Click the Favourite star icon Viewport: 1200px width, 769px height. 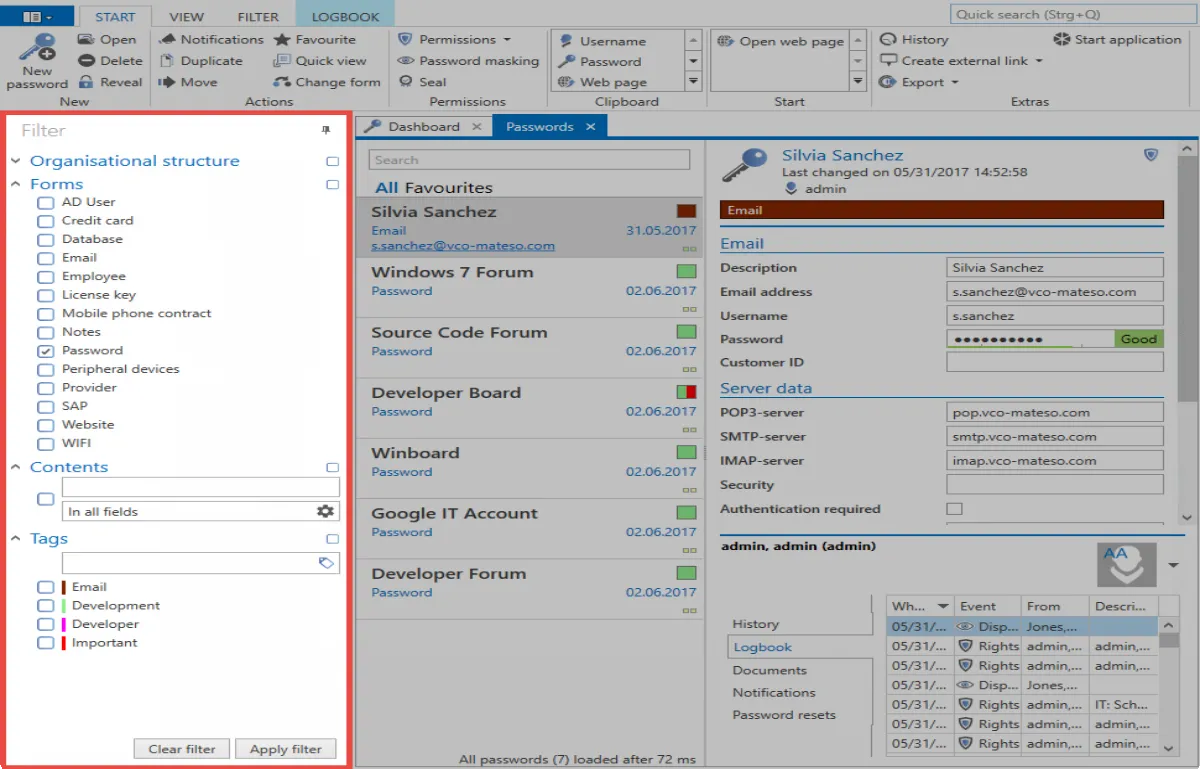282,40
